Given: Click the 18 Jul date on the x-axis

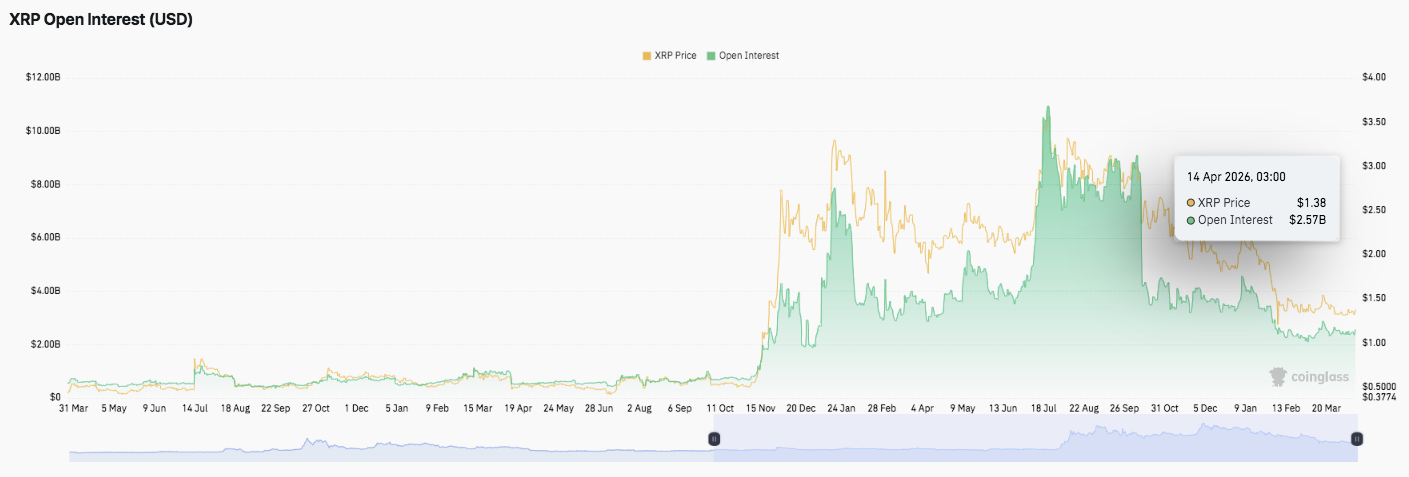Looking at the screenshot, I should pyautogui.click(x=1043, y=408).
